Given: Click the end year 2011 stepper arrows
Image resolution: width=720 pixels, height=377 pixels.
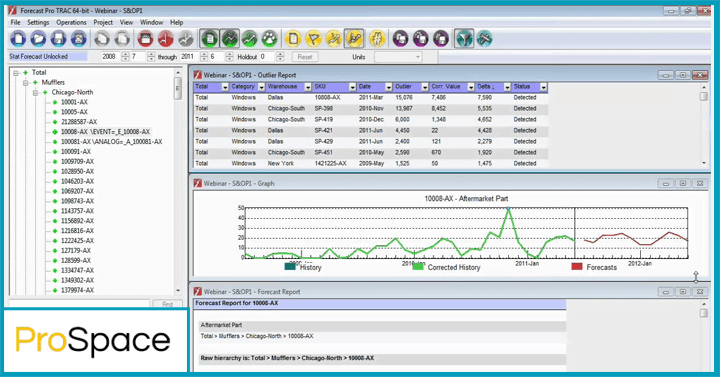Looking at the screenshot, I should click(x=203, y=57).
